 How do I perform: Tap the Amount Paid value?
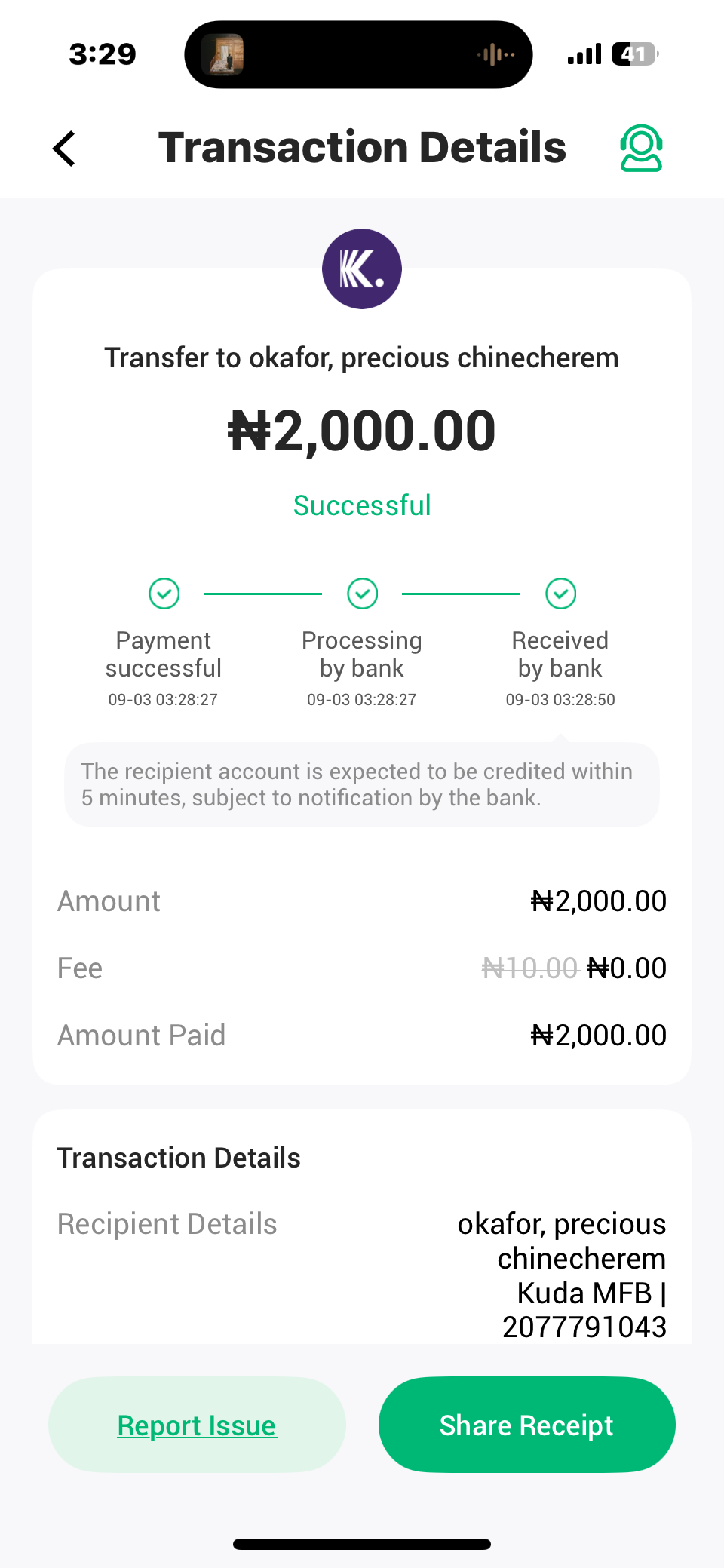click(599, 1036)
